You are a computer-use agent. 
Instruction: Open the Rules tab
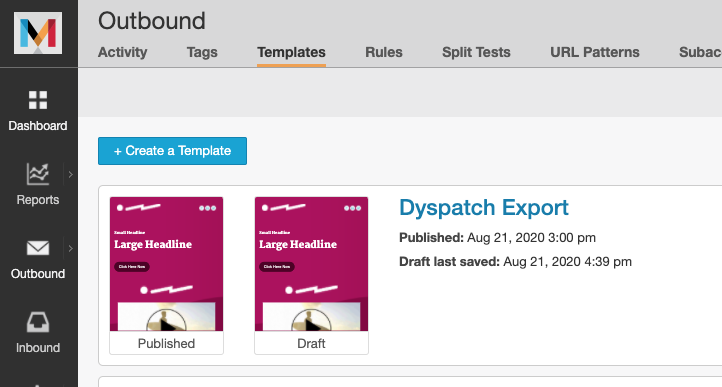click(x=384, y=52)
